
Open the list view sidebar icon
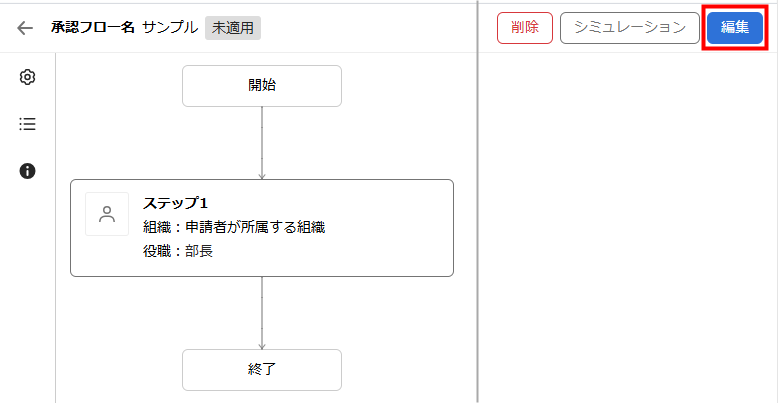[x=28, y=124]
